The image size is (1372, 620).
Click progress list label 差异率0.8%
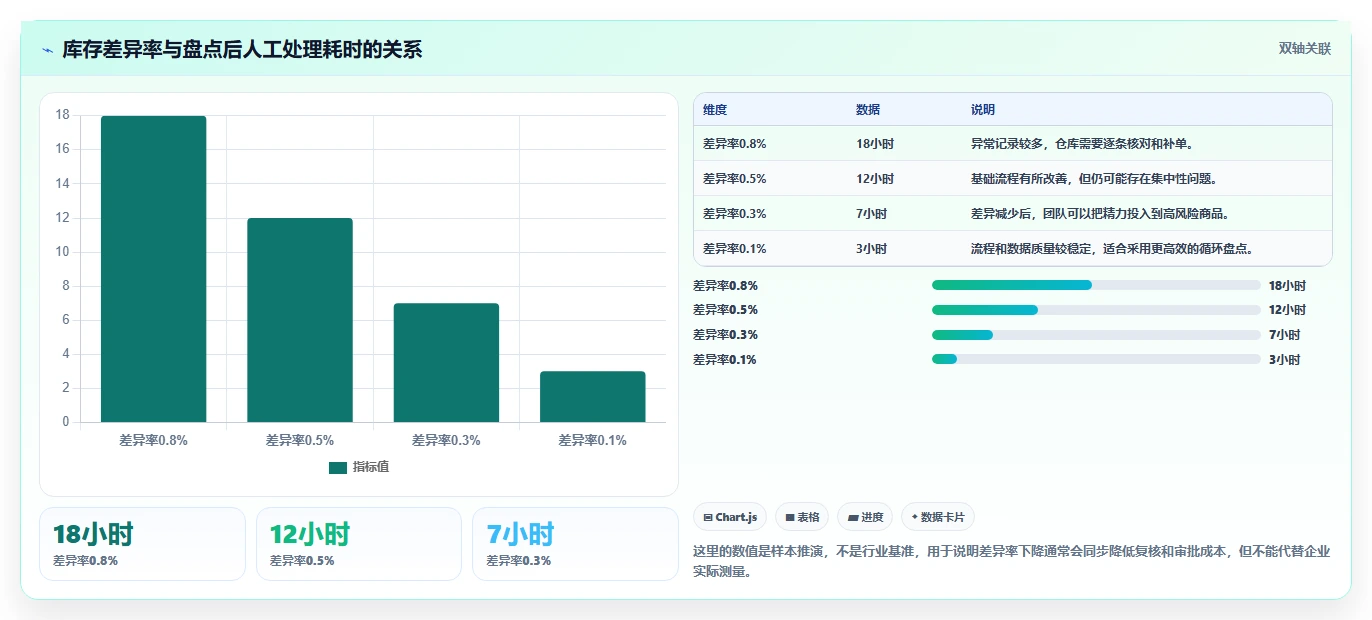pos(725,286)
